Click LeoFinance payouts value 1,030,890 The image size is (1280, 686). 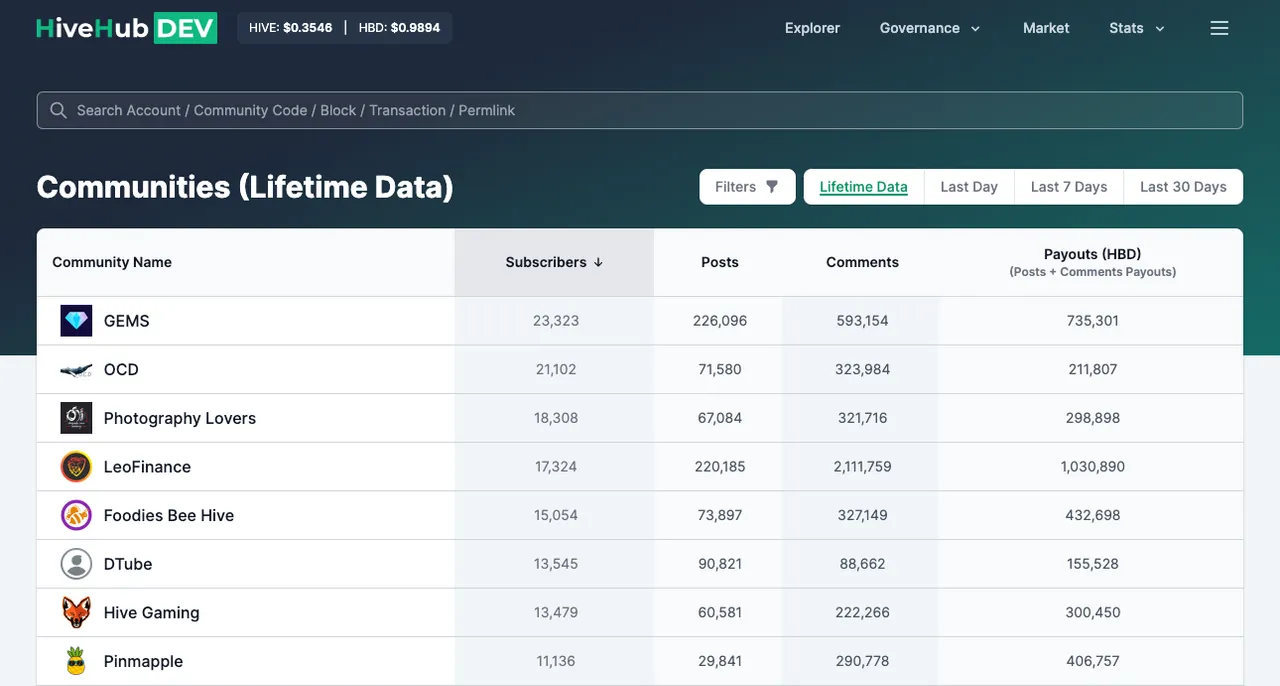pyautogui.click(x=1093, y=467)
